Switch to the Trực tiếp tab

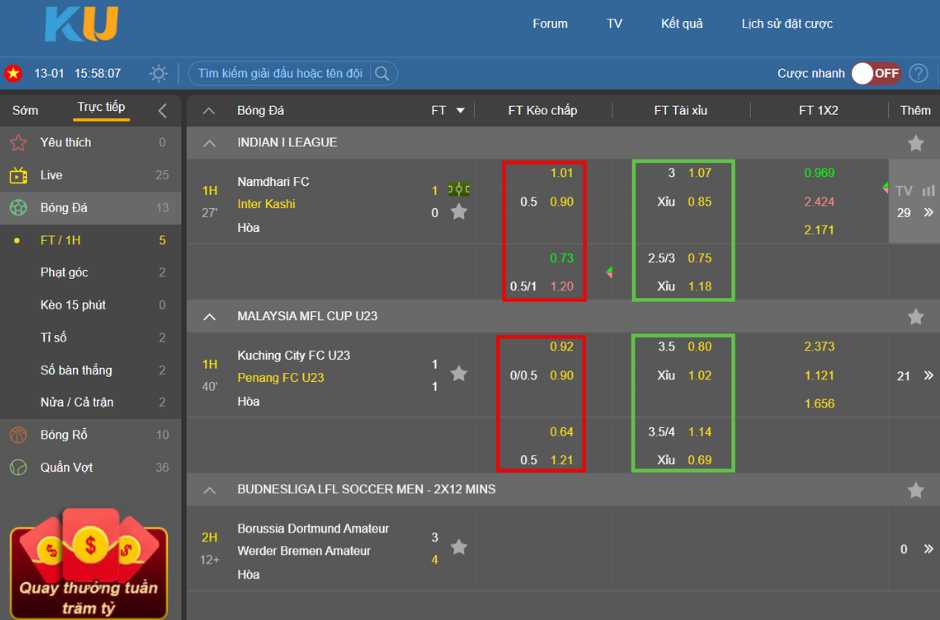(101, 107)
